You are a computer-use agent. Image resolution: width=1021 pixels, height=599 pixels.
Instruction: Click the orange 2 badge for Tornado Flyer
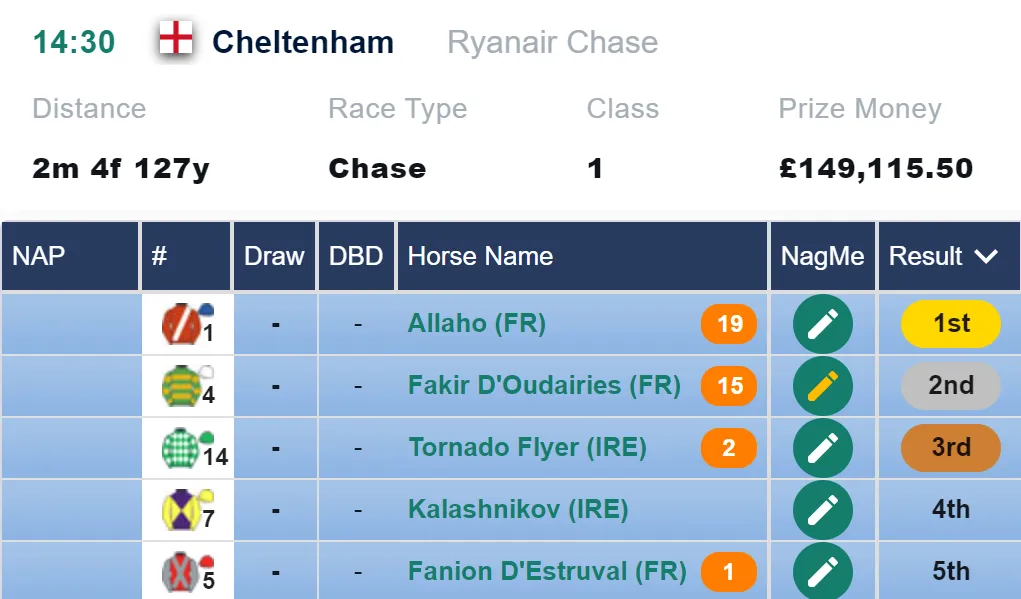point(729,448)
